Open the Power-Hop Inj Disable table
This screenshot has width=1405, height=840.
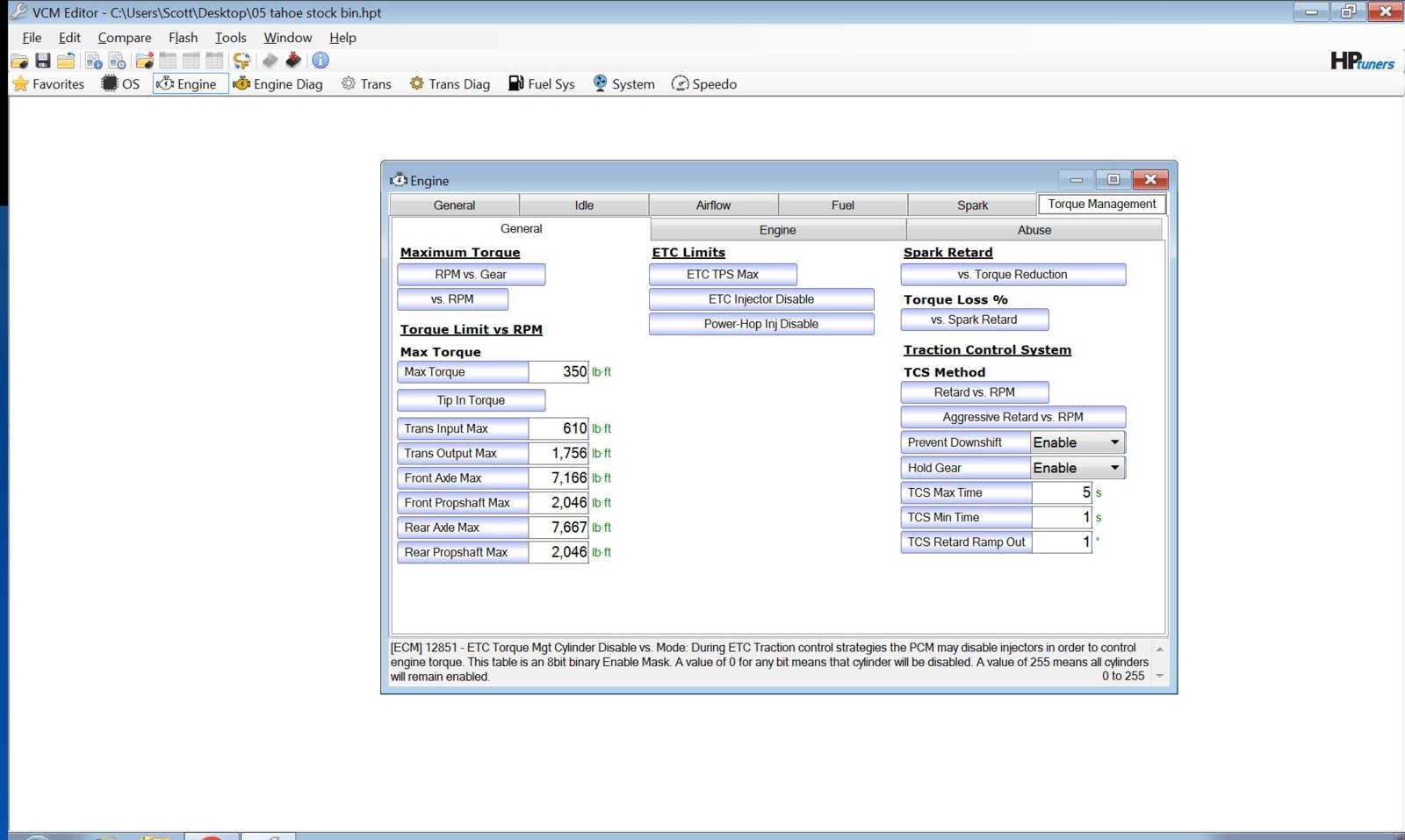pos(761,324)
